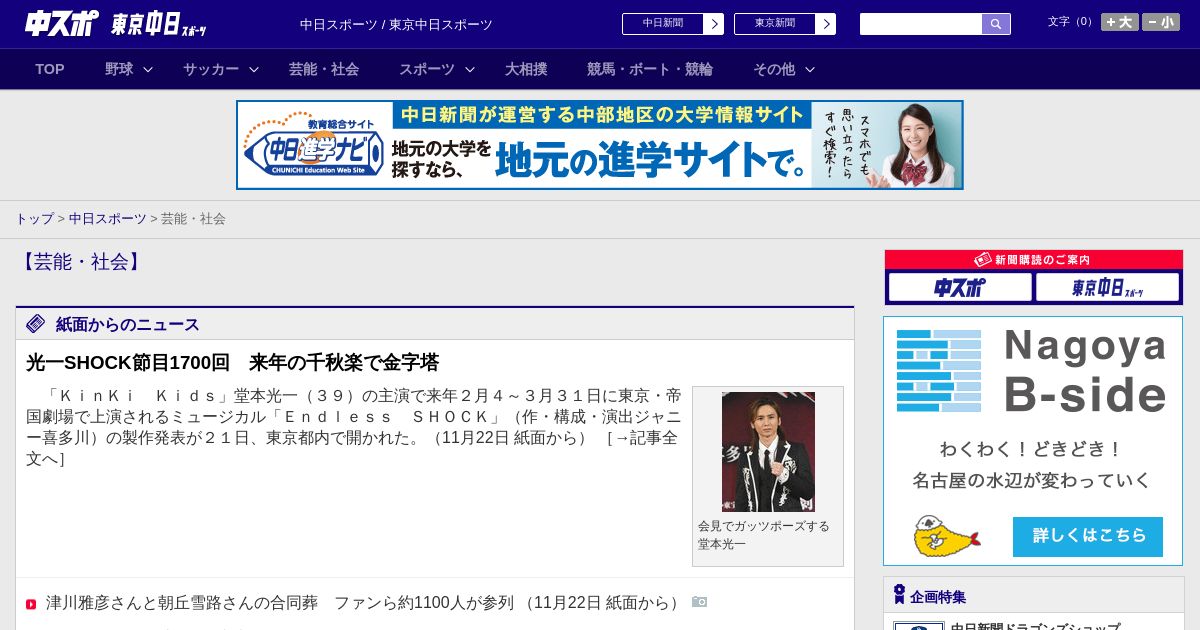The image size is (1200, 630).
Task: Click the camera icon after 津川雅彦 article
Action: pos(700,602)
